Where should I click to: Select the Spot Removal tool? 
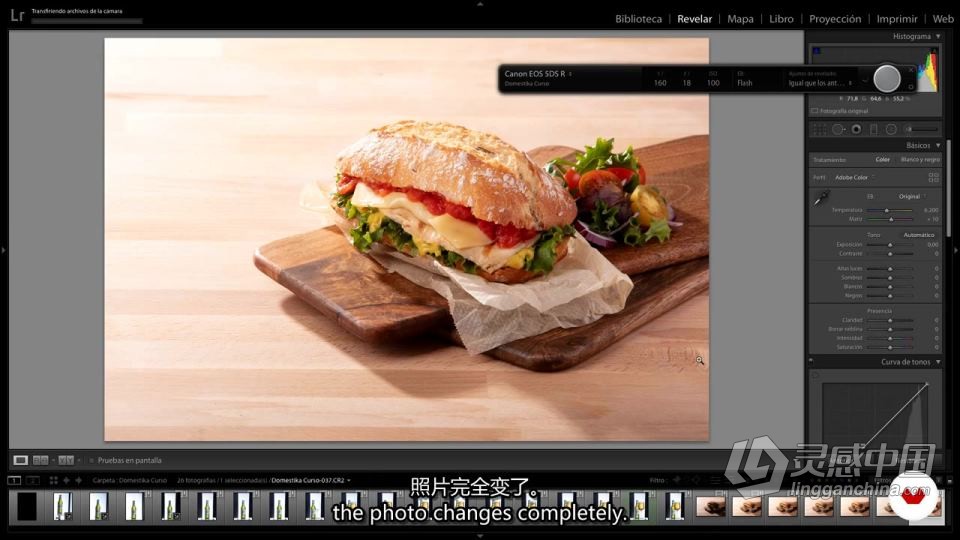pos(838,129)
